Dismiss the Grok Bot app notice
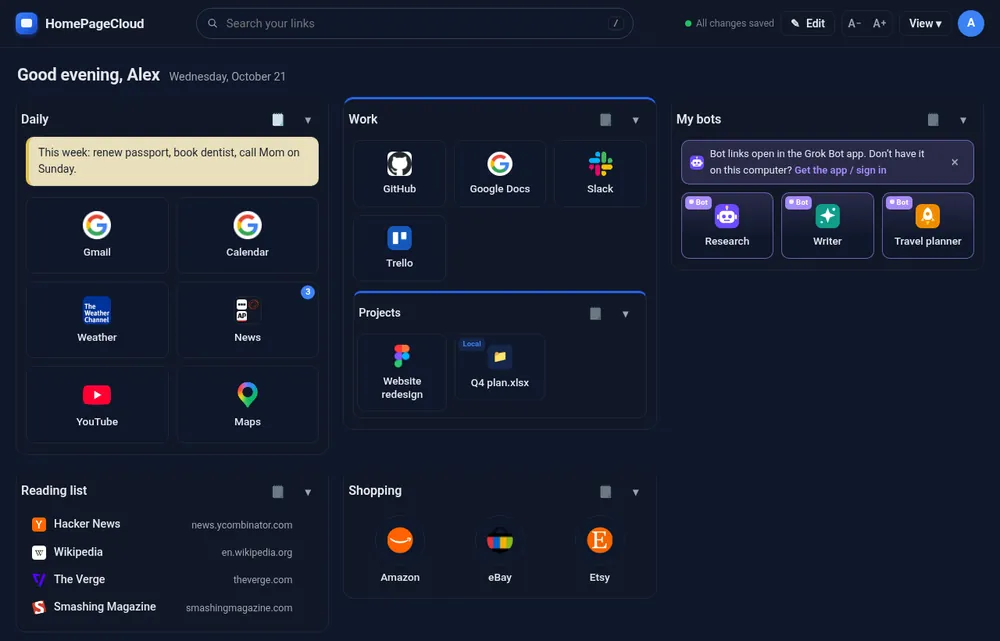This screenshot has width=1000, height=641. 955,162
